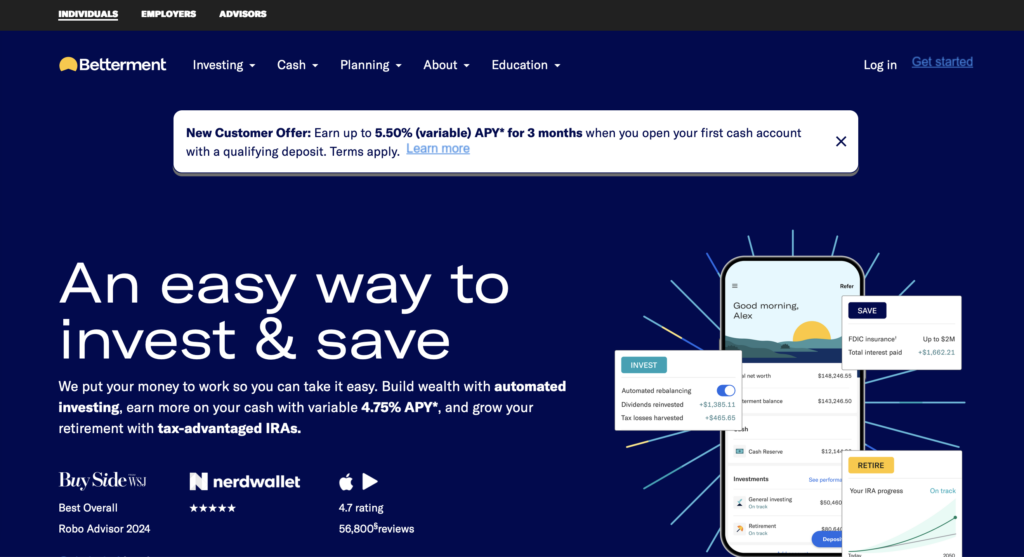The image size is (1024, 557).
Task: Click the '4.7 rating' text
Action: (361, 508)
